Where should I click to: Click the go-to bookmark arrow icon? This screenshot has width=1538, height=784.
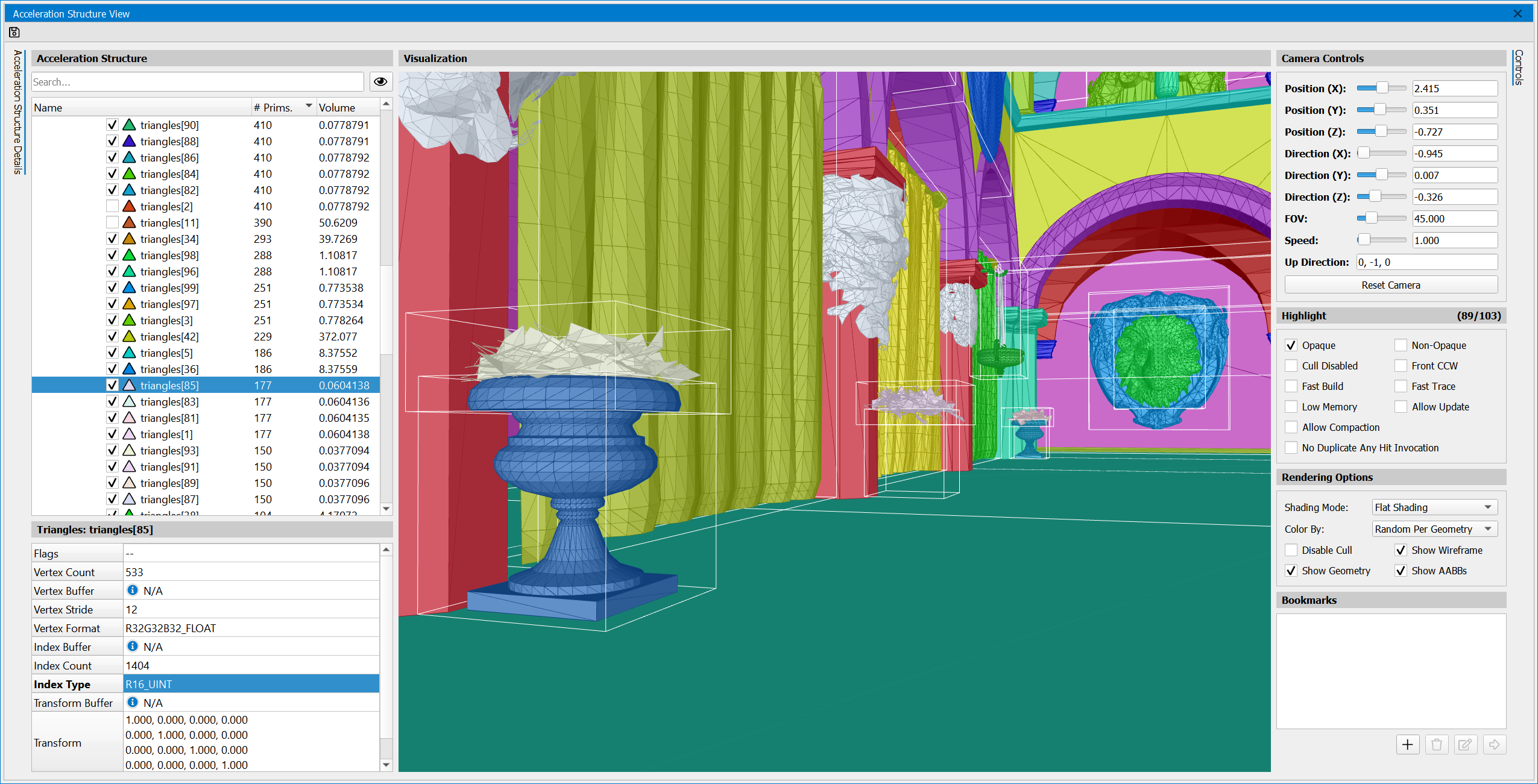[x=1494, y=744]
